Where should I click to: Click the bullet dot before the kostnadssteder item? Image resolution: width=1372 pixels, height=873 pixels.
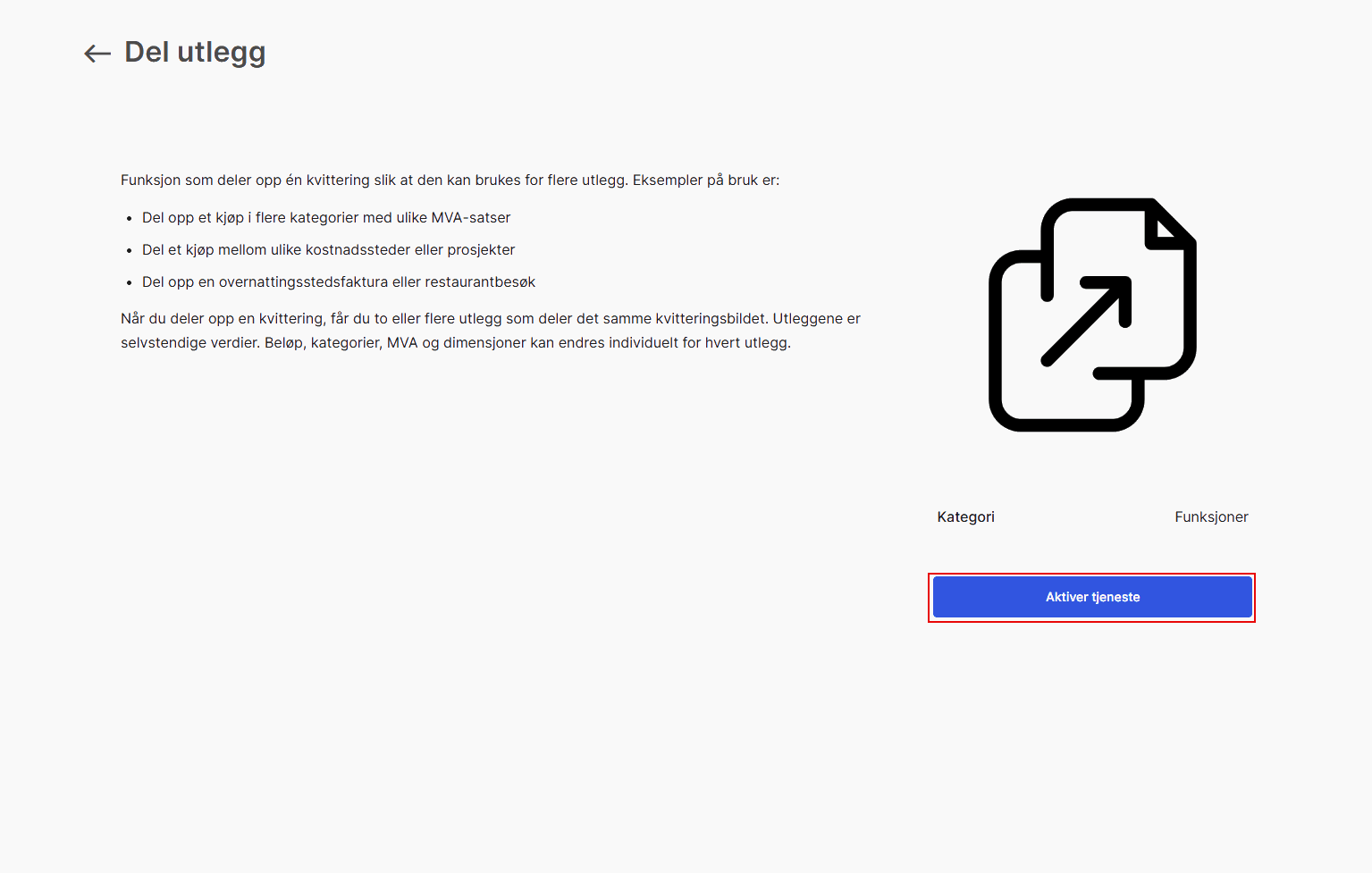pos(129,250)
